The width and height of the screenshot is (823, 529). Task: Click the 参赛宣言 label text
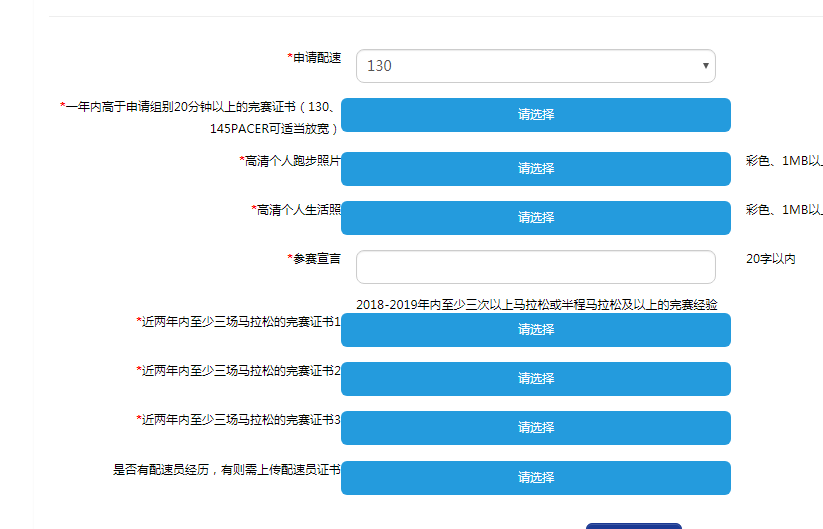(314, 259)
